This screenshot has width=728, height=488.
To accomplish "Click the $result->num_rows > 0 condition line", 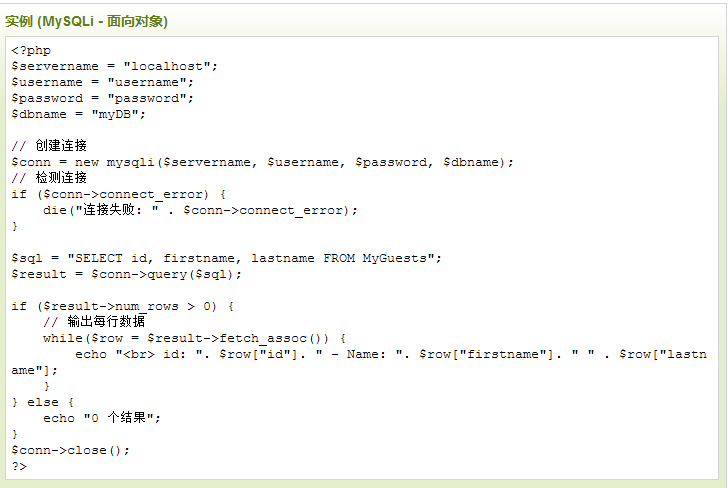I will point(123,306).
